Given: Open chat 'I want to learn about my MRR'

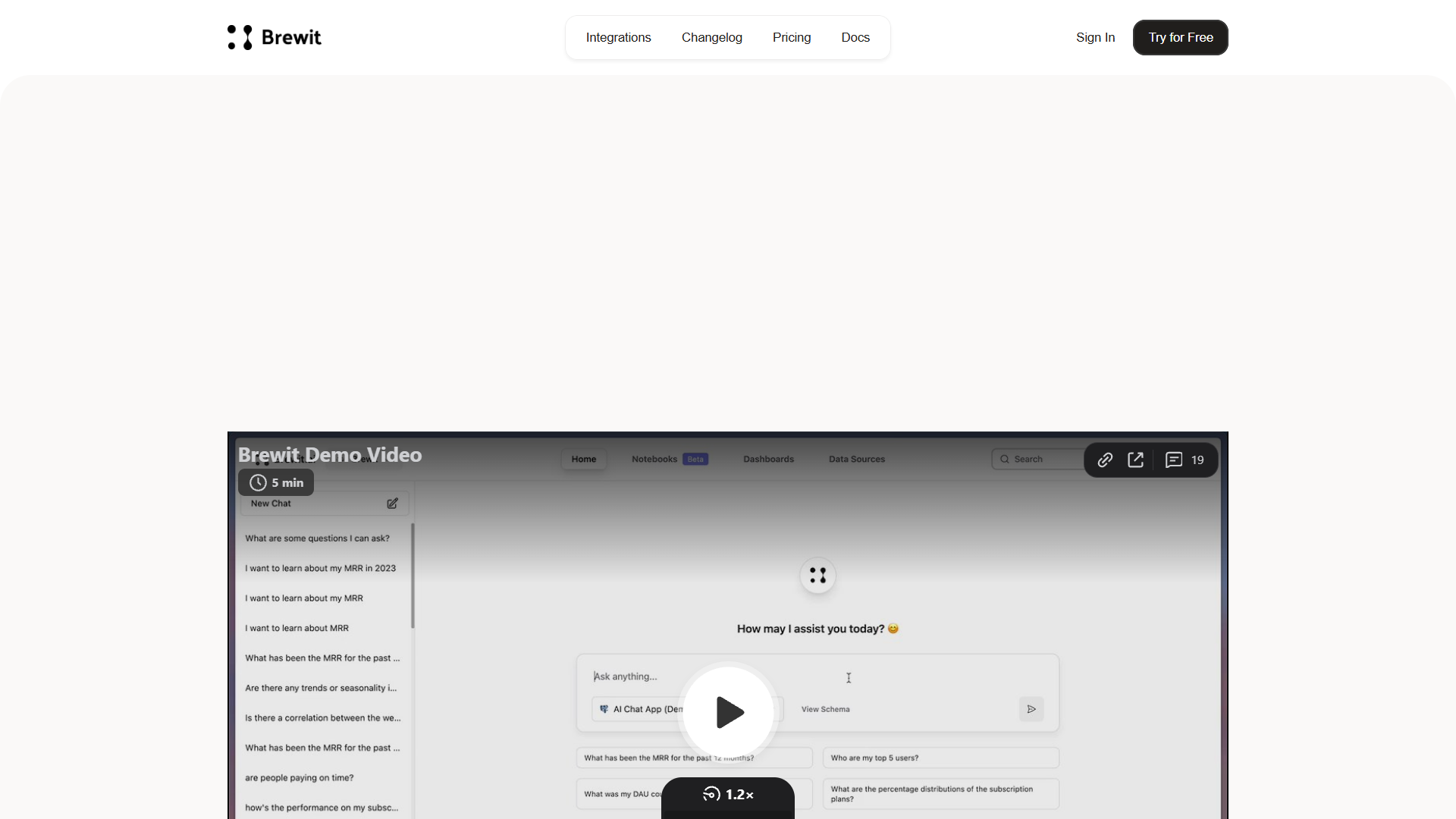Looking at the screenshot, I should pyautogui.click(x=304, y=598).
